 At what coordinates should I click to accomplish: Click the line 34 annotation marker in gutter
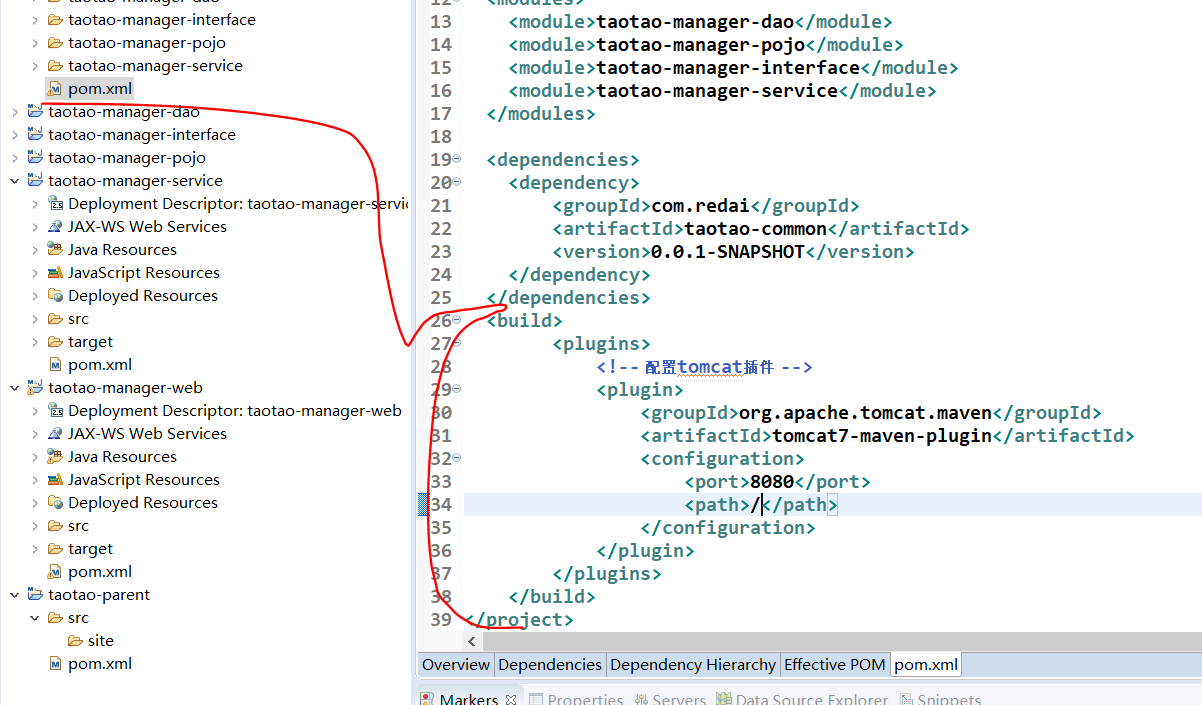423,505
